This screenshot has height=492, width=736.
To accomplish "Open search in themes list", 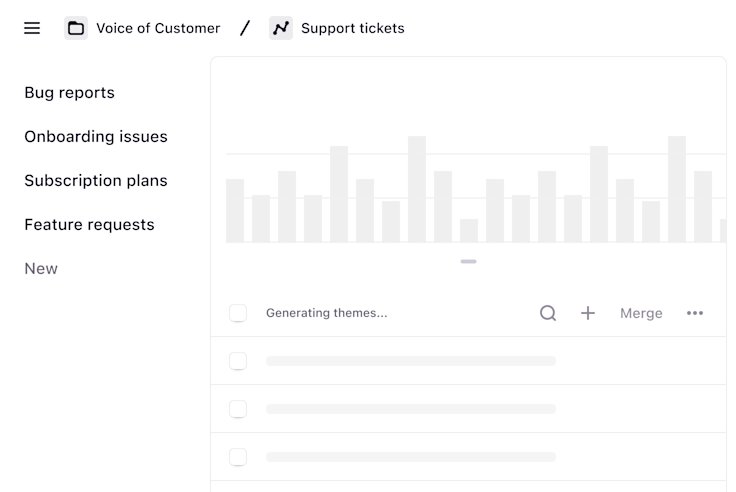I will click(x=548, y=313).
